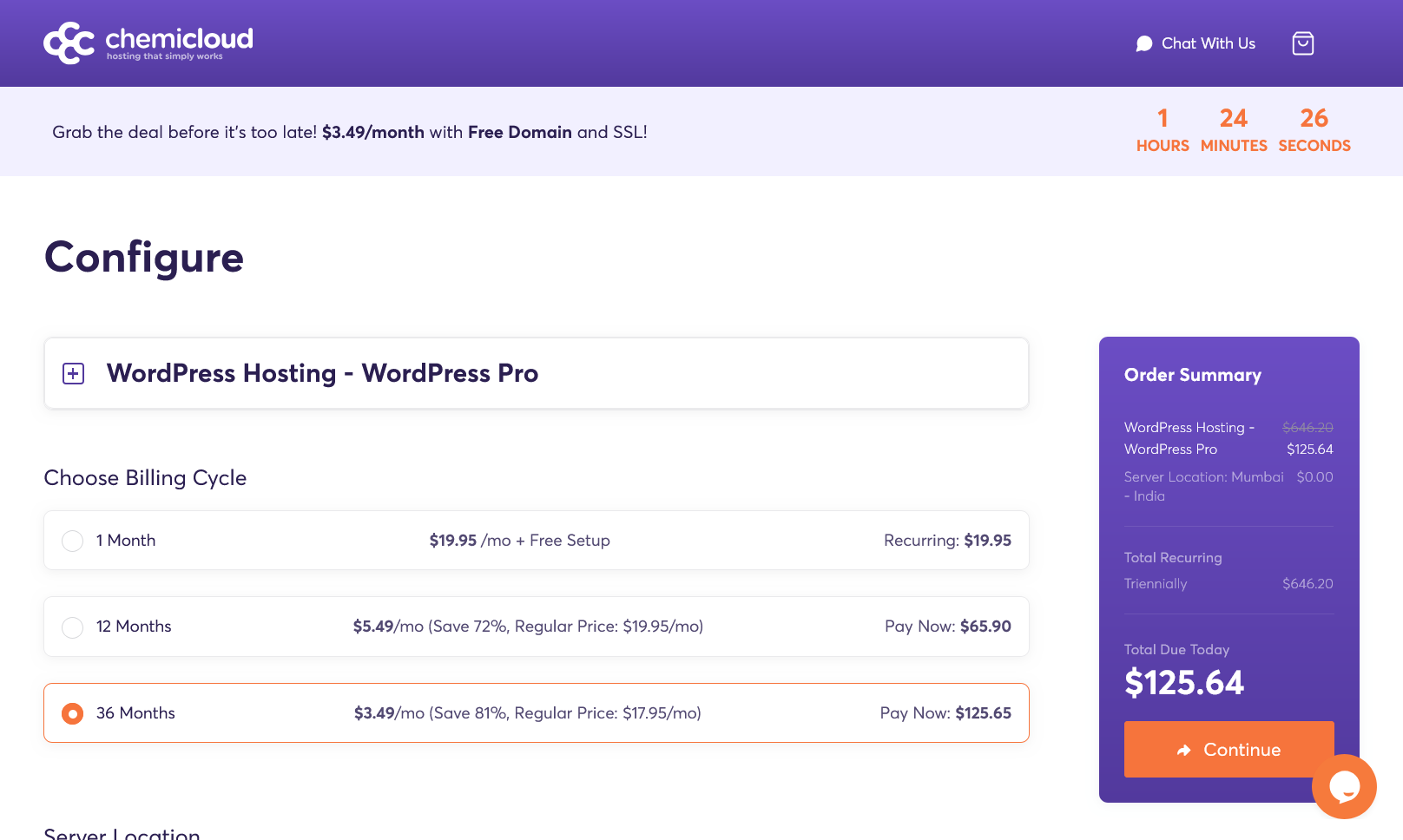
Task: Click the chat bubble icon in header
Action: [1144, 43]
